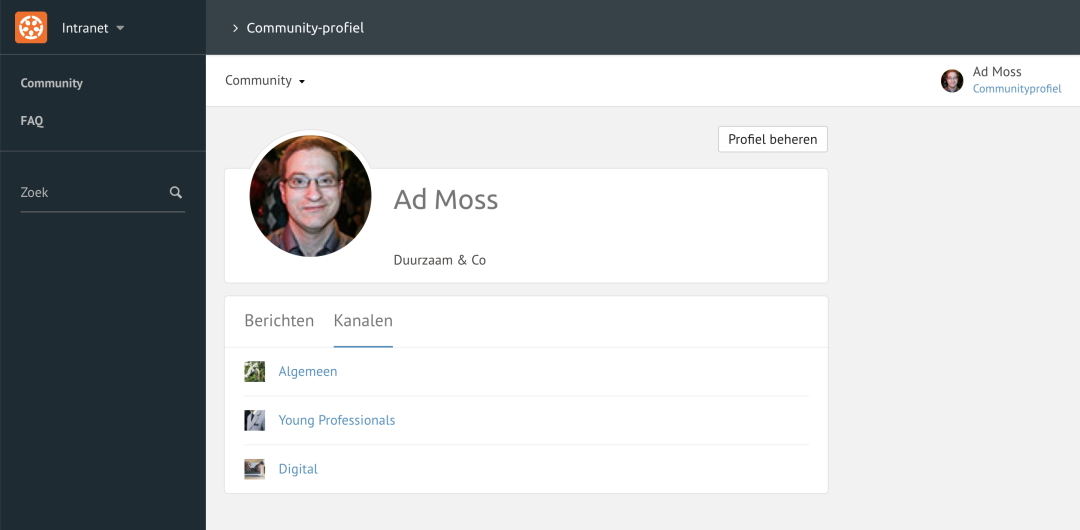Screen dimensions: 1080x530
Task: Open the Algemeen channel thumbnail icon
Action: [x=254, y=371]
